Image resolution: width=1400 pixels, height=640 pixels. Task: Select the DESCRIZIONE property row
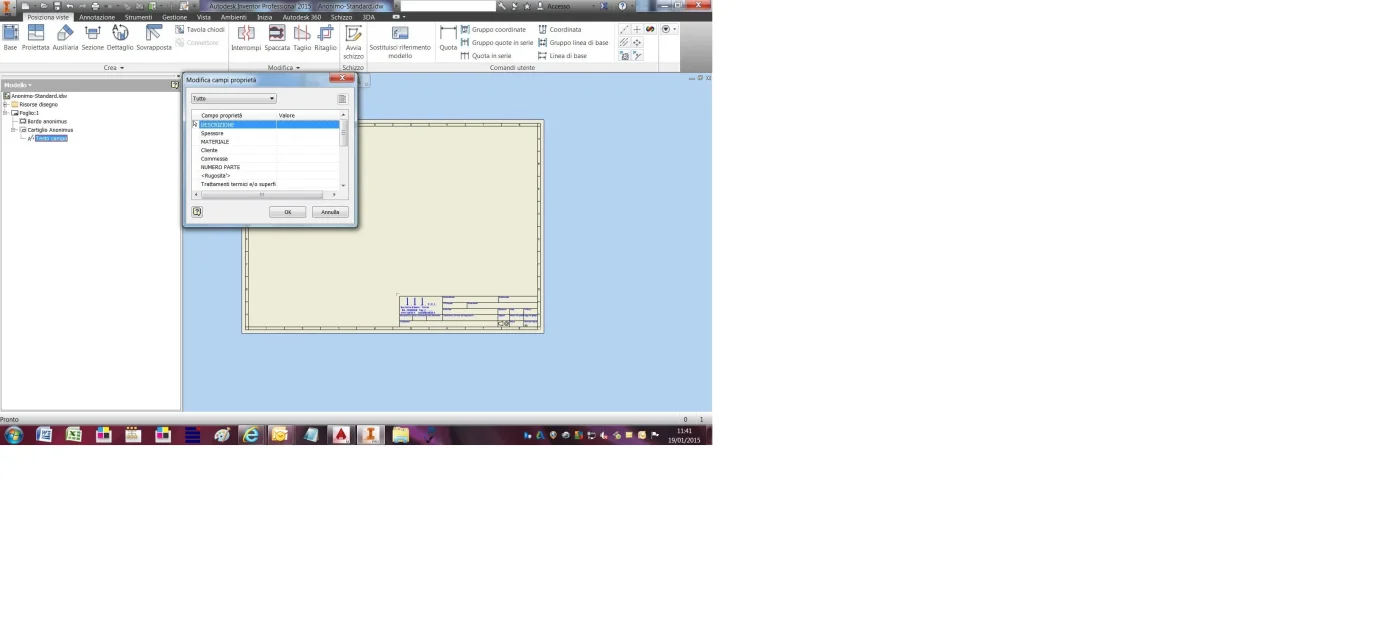(x=265, y=124)
